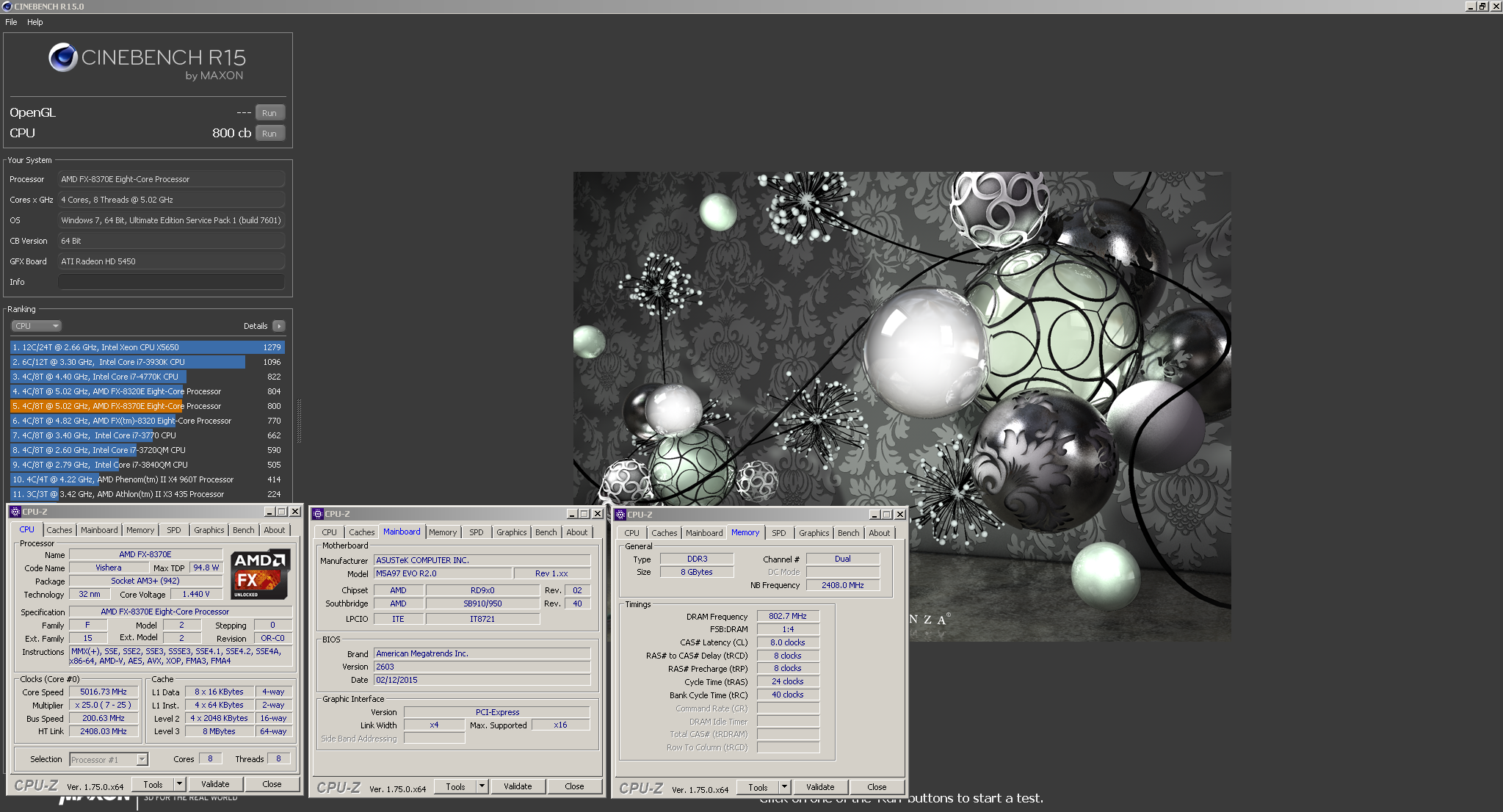This screenshot has height=812, width=1503.
Task: Select ranking row Intel Core i7-3770 CPU
Action: pyautogui.click(x=147, y=435)
